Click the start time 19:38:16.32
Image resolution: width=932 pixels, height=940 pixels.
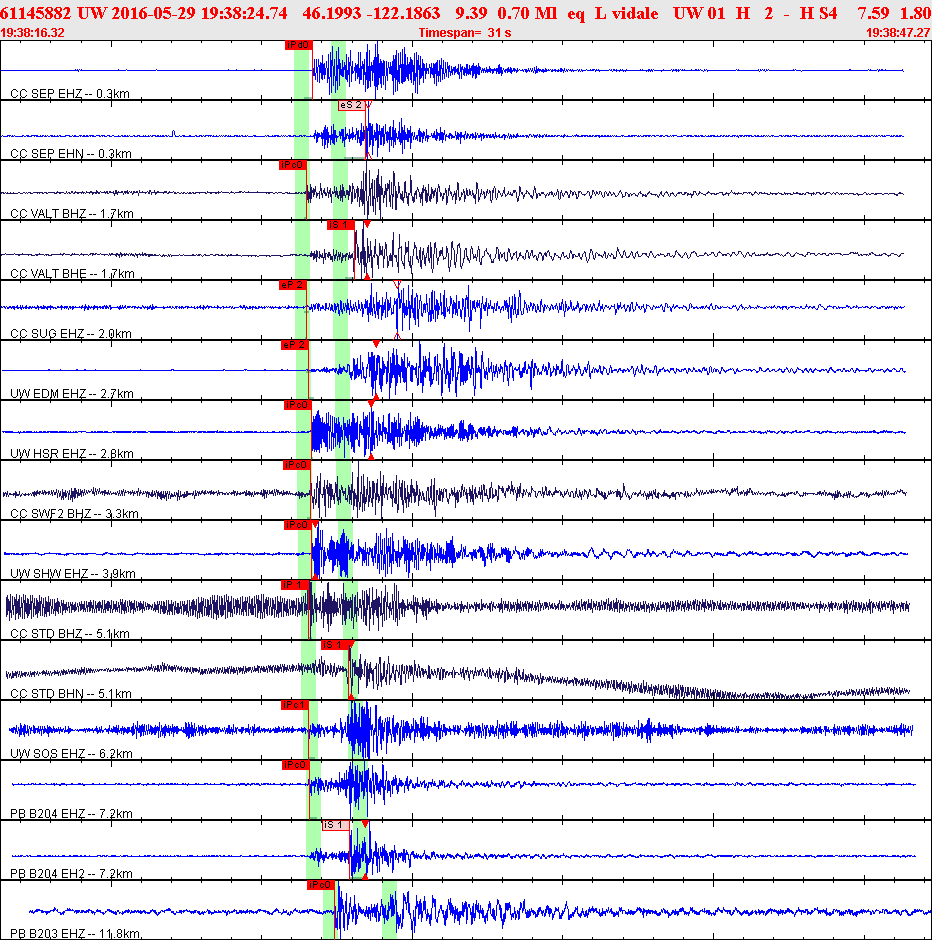[32, 32]
